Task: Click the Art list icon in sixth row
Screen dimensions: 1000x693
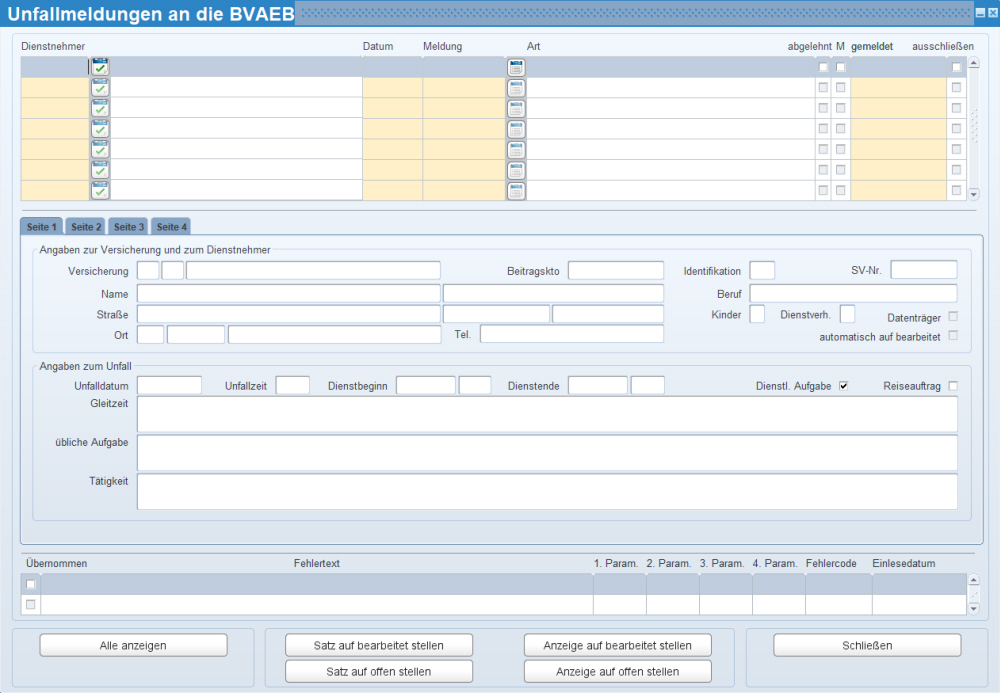Action: pyautogui.click(x=517, y=170)
